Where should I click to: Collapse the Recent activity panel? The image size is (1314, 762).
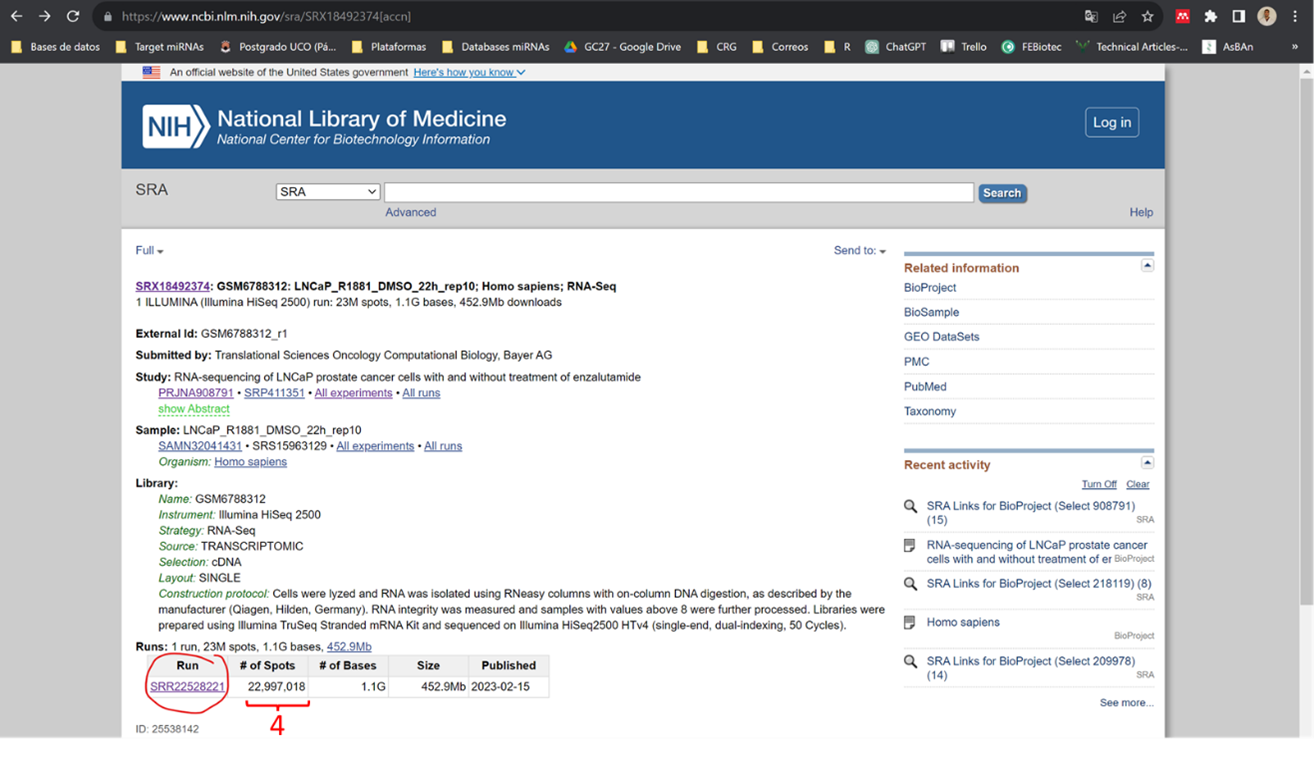tap(1147, 463)
